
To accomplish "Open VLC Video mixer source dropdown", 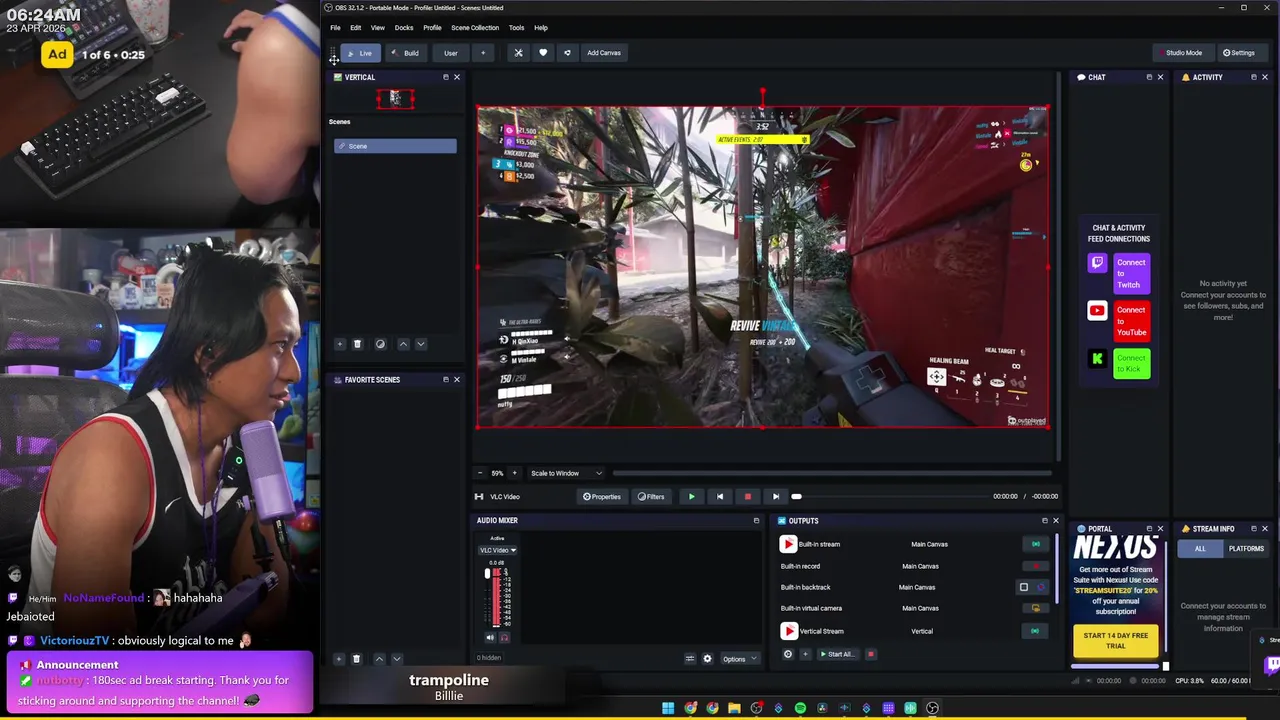I will coord(498,550).
